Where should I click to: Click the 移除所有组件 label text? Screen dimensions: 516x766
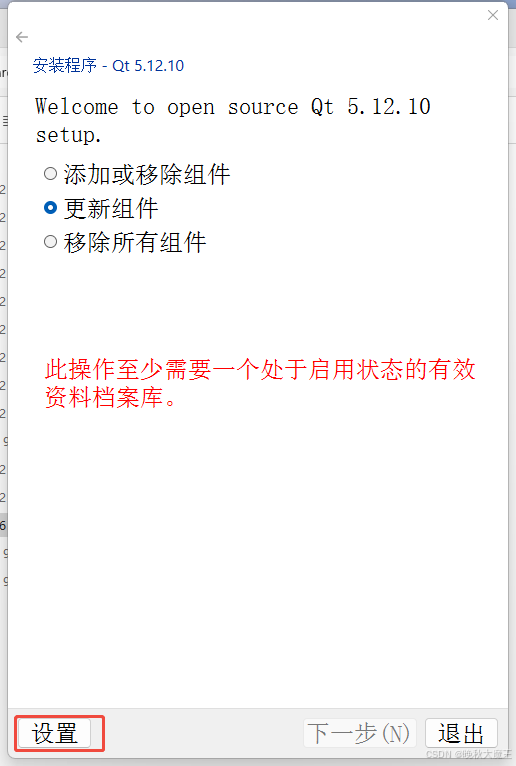click(135, 243)
